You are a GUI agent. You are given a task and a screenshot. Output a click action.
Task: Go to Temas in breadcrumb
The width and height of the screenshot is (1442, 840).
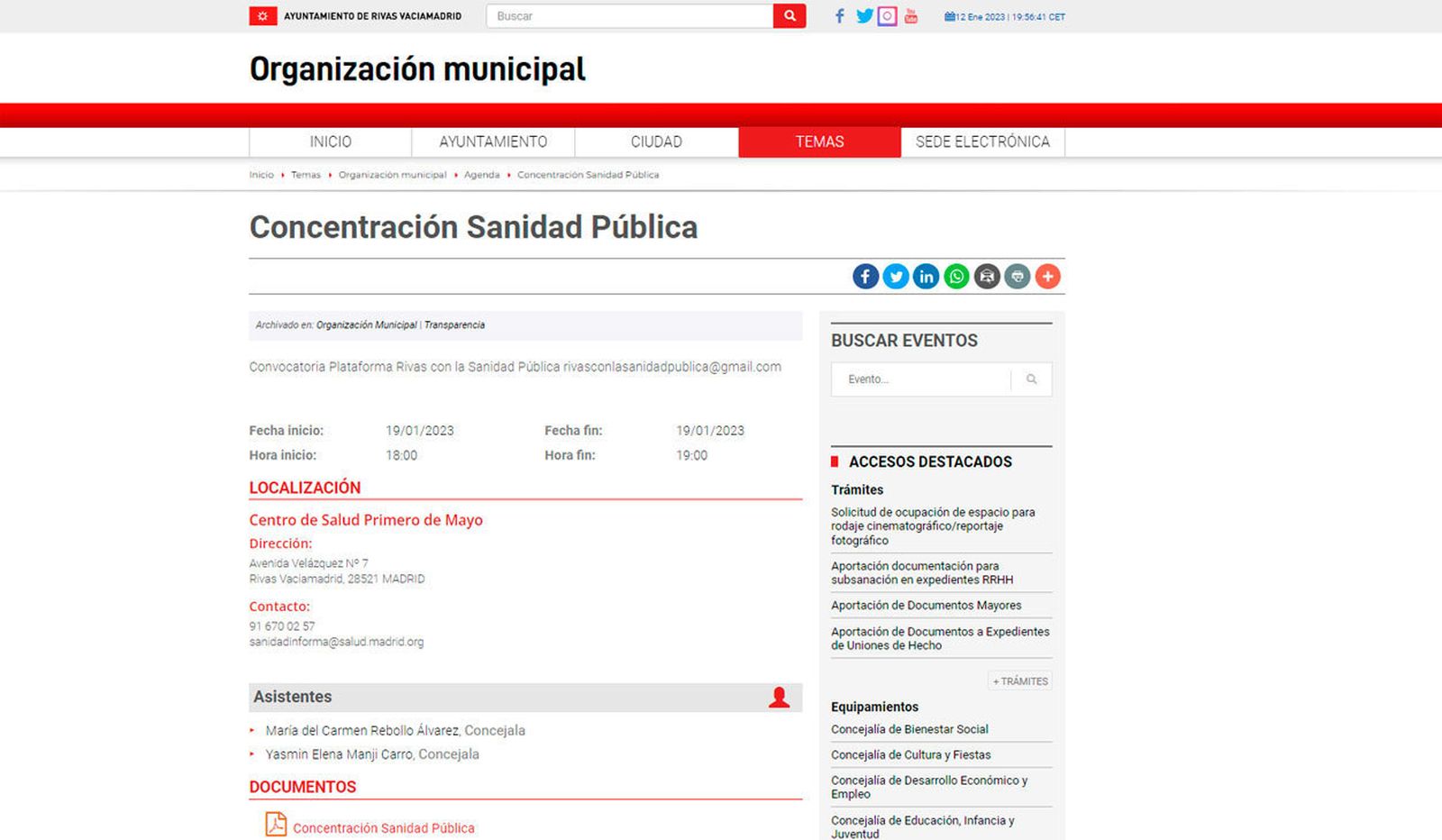point(306,175)
